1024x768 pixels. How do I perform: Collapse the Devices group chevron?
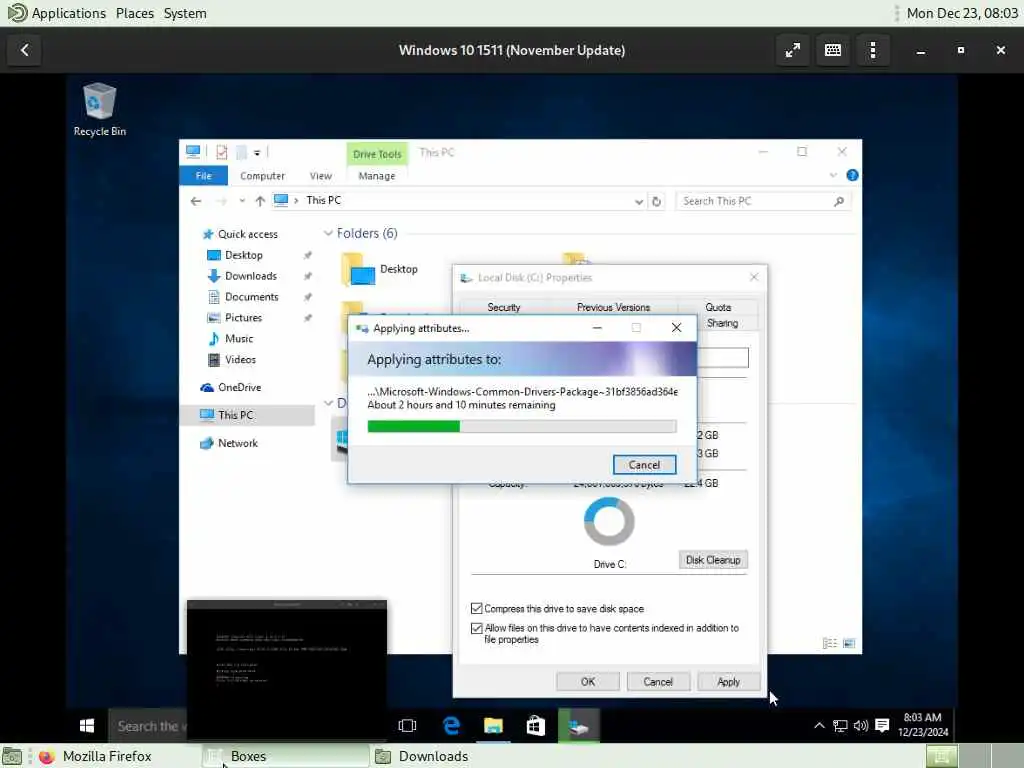(328, 403)
